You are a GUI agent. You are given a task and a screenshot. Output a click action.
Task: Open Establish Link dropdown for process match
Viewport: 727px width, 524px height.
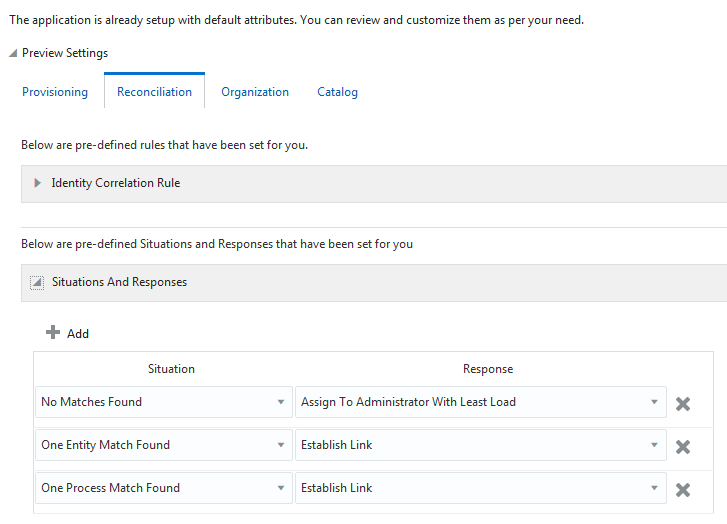(x=654, y=488)
